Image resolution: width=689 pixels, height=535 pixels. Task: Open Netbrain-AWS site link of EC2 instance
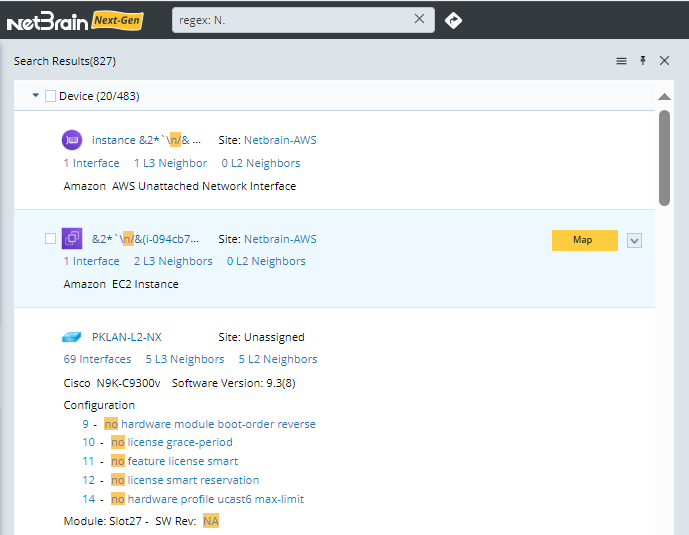tap(280, 239)
